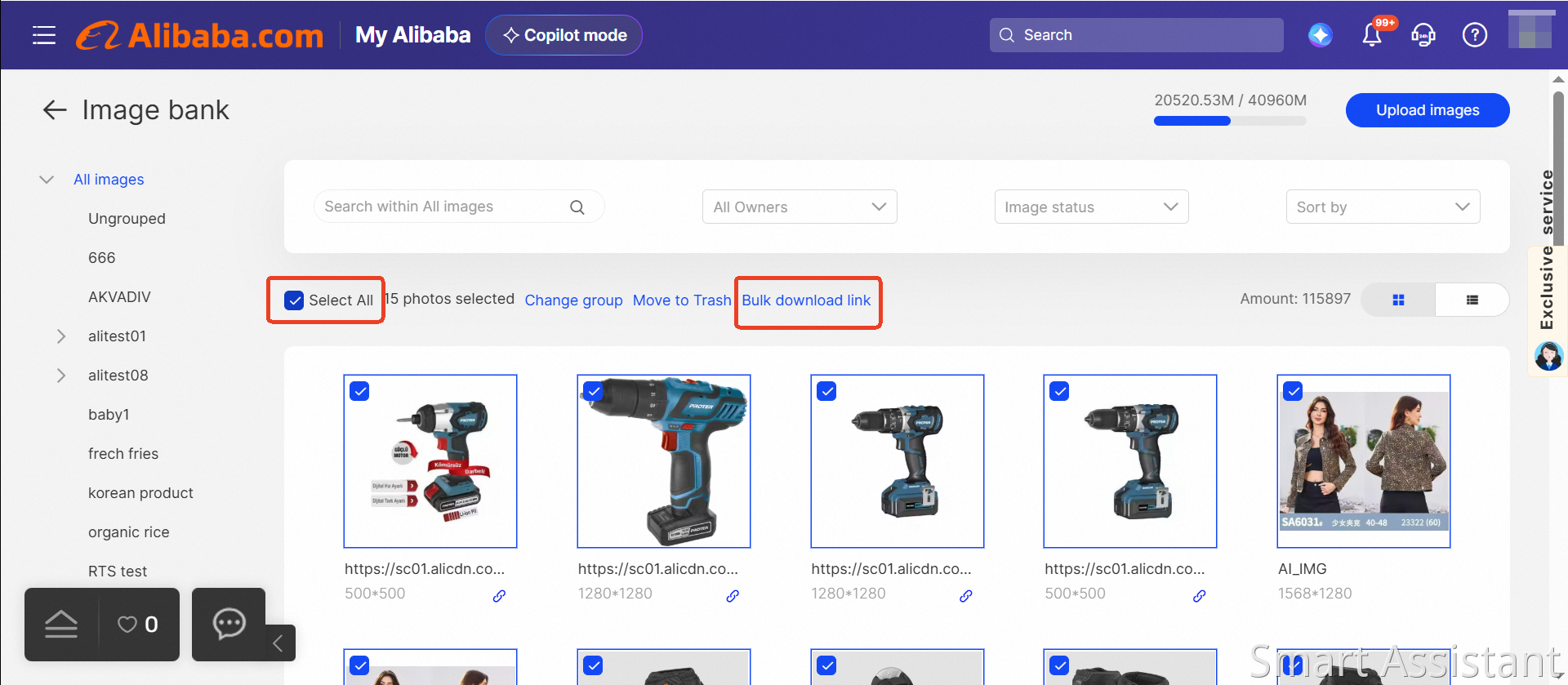This screenshot has width=1568, height=685.
Task: Open the customer service headset icon
Action: click(x=1423, y=35)
